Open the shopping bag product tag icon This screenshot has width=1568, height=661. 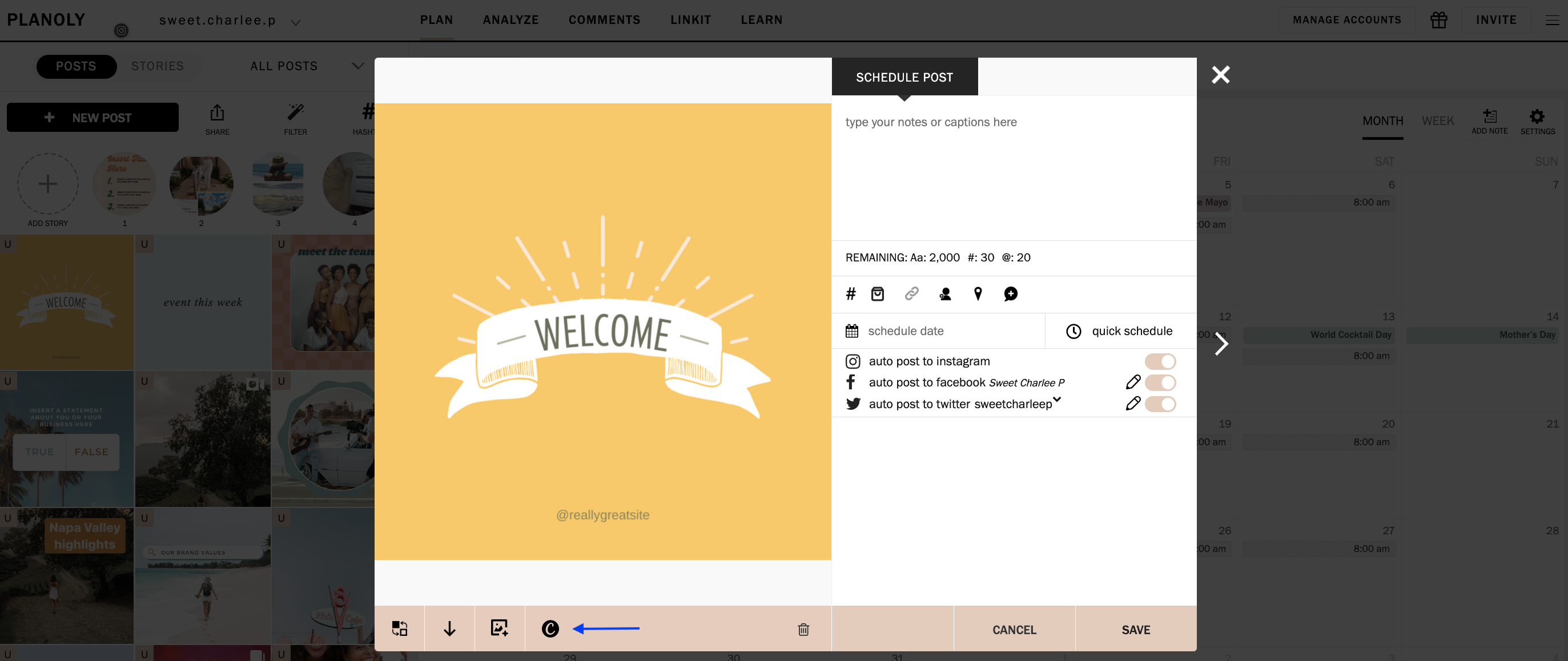click(x=877, y=294)
